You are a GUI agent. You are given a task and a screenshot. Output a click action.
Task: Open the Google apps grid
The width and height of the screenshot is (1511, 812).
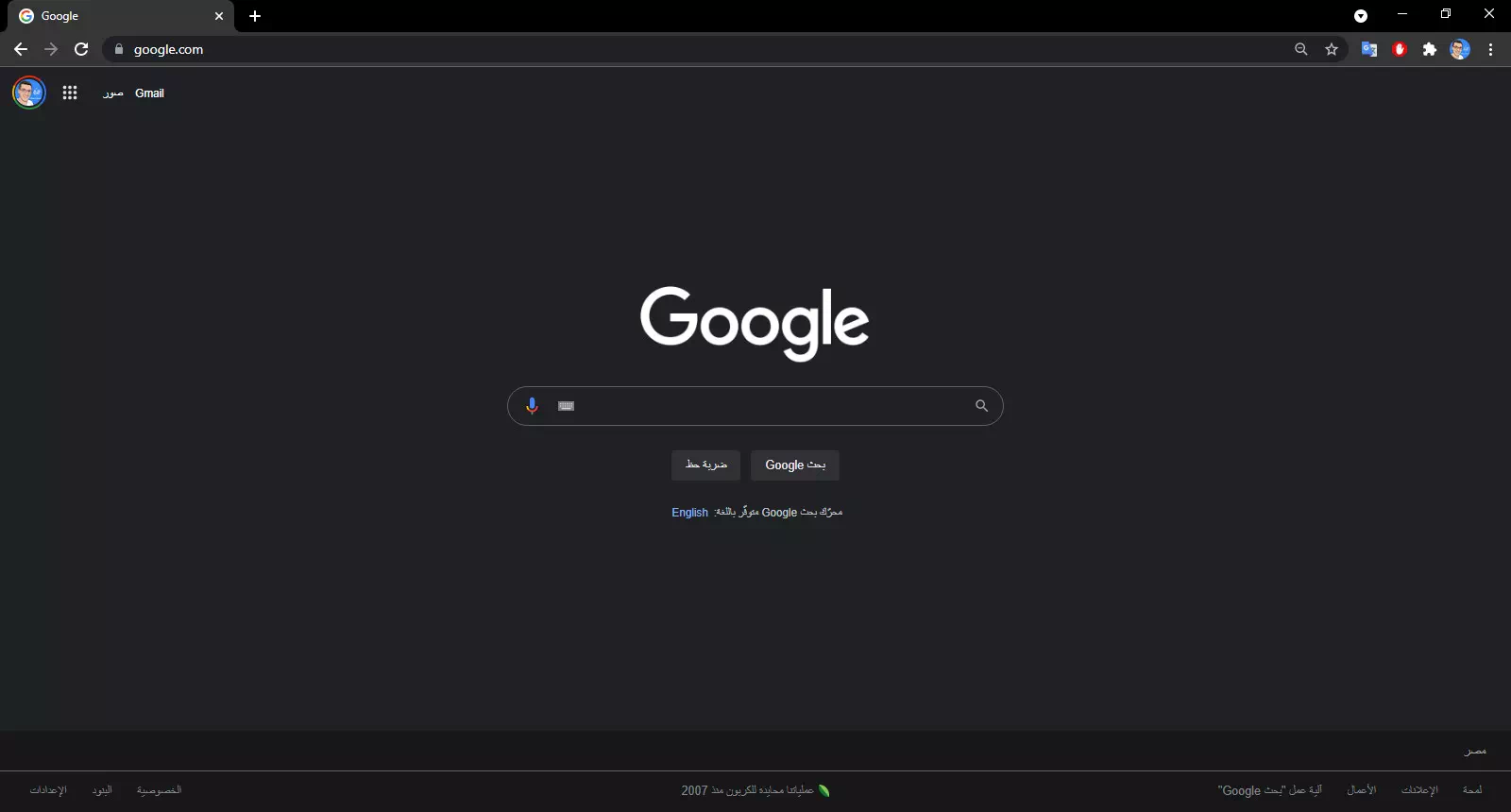pos(70,93)
